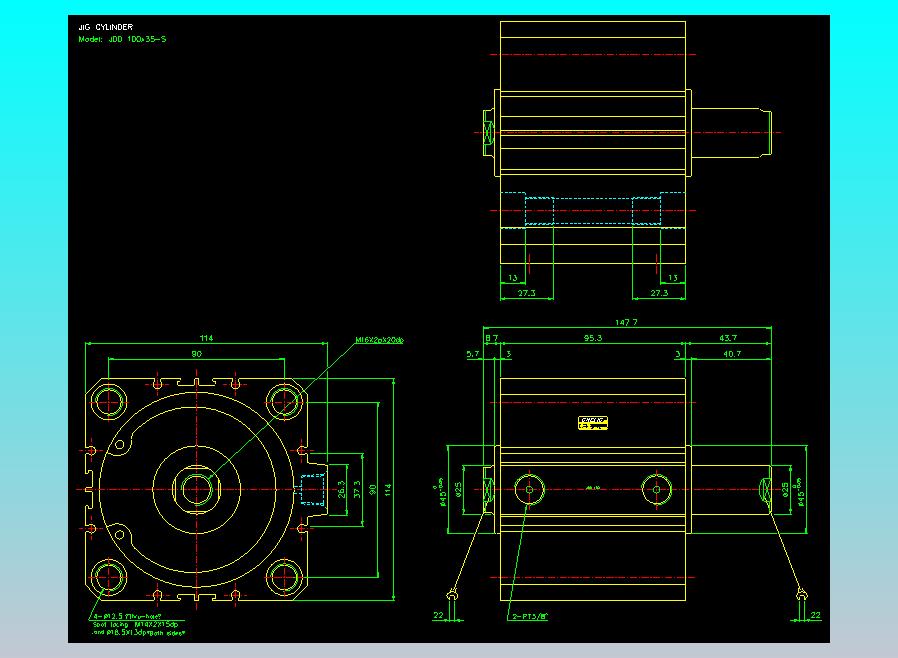The image size is (898, 658).
Task: Click the left port circle in side view
Action: click(x=527, y=488)
